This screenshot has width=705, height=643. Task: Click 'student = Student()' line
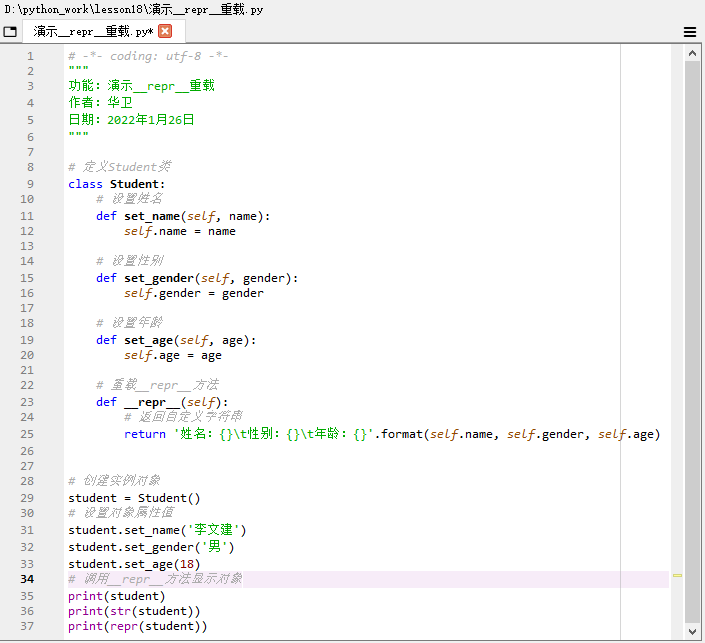pos(134,498)
